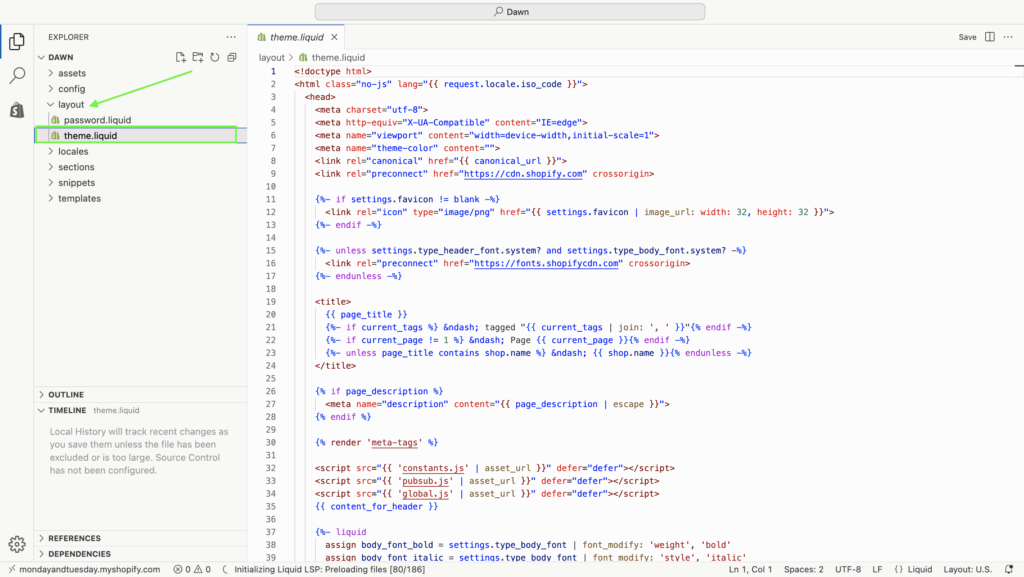Image resolution: width=1024 pixels, height=577 pixels.
Task: Click the <title> tag on line 19
Action: point(332,302)
